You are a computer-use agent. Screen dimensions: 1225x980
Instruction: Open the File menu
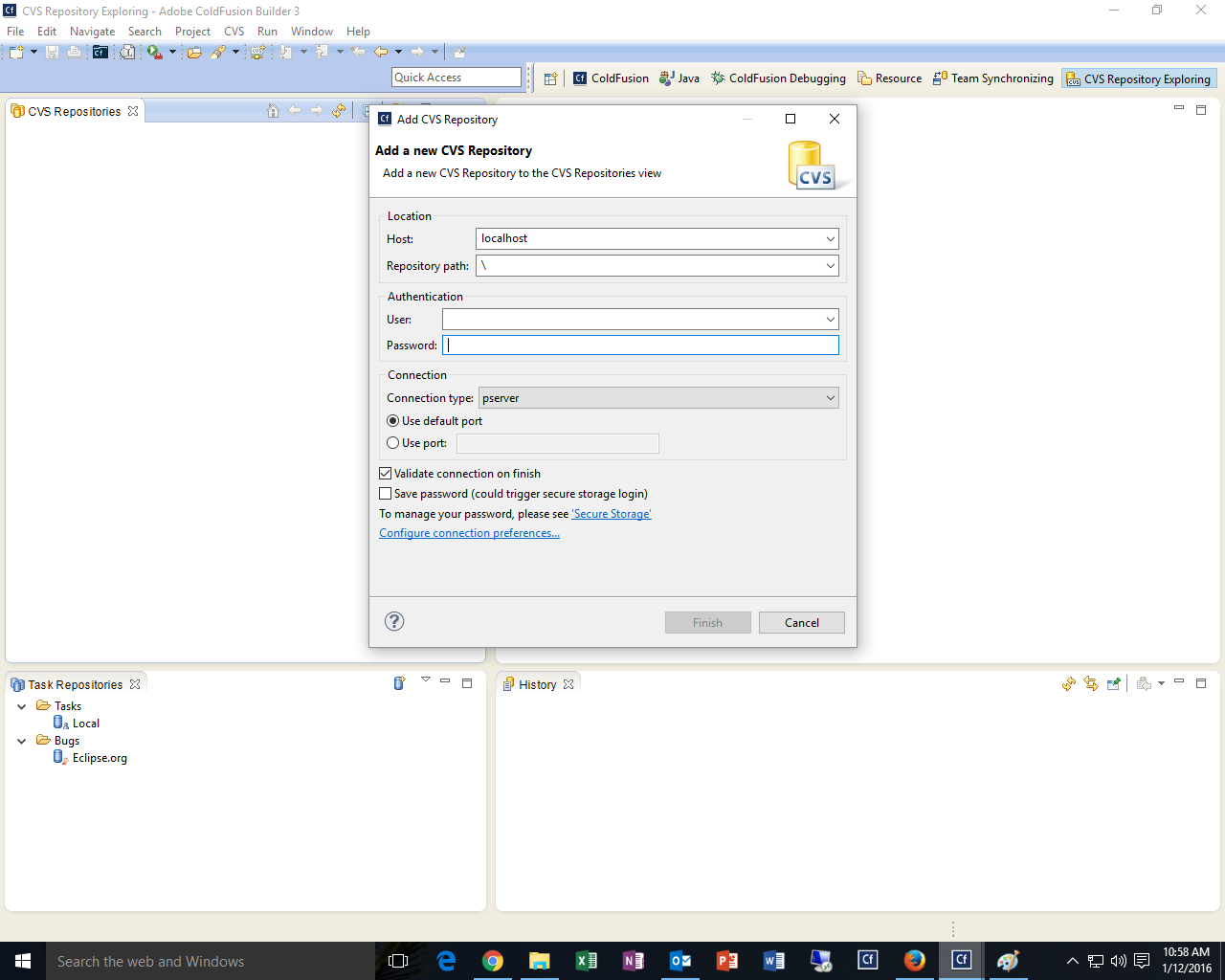point(15,32)
